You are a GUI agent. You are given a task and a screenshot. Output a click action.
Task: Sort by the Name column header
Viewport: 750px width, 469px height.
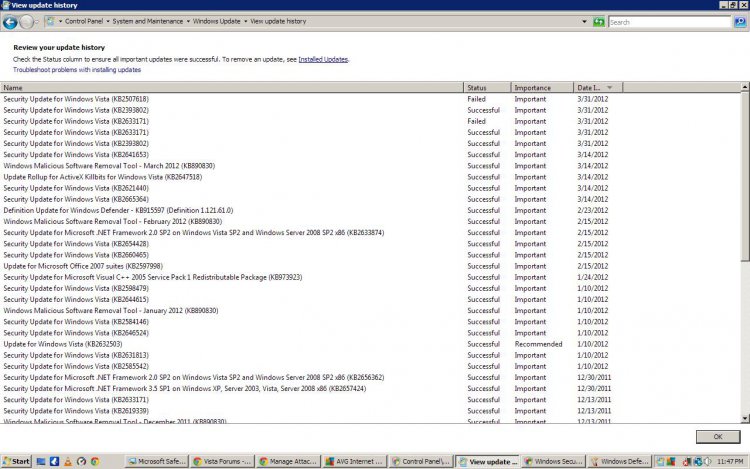tap(232, 87)
